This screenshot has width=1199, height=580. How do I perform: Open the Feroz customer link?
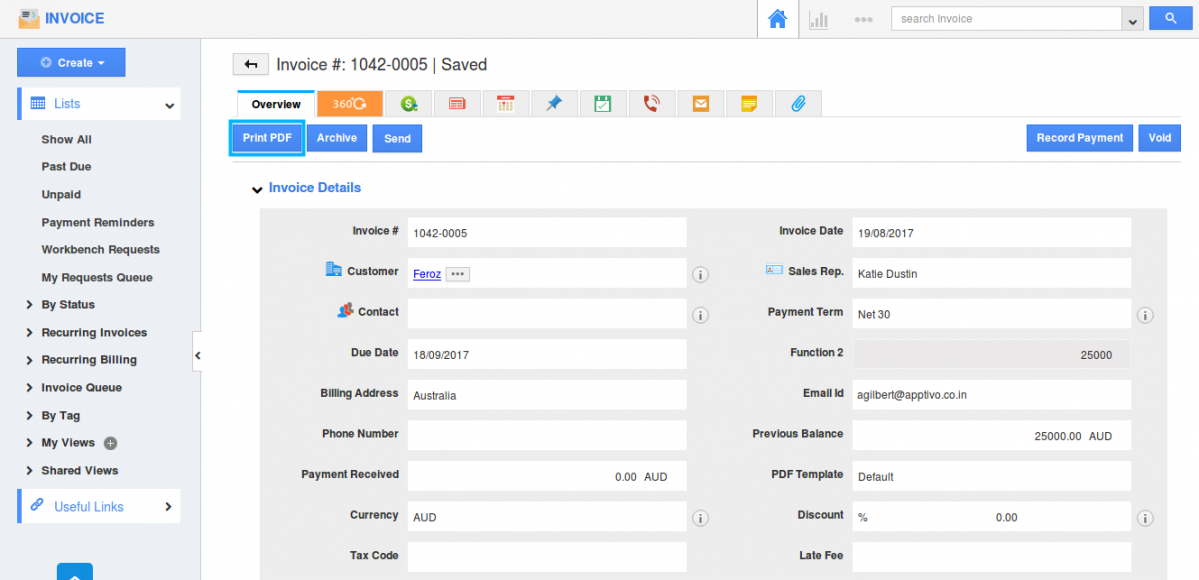tap(427, 273)
